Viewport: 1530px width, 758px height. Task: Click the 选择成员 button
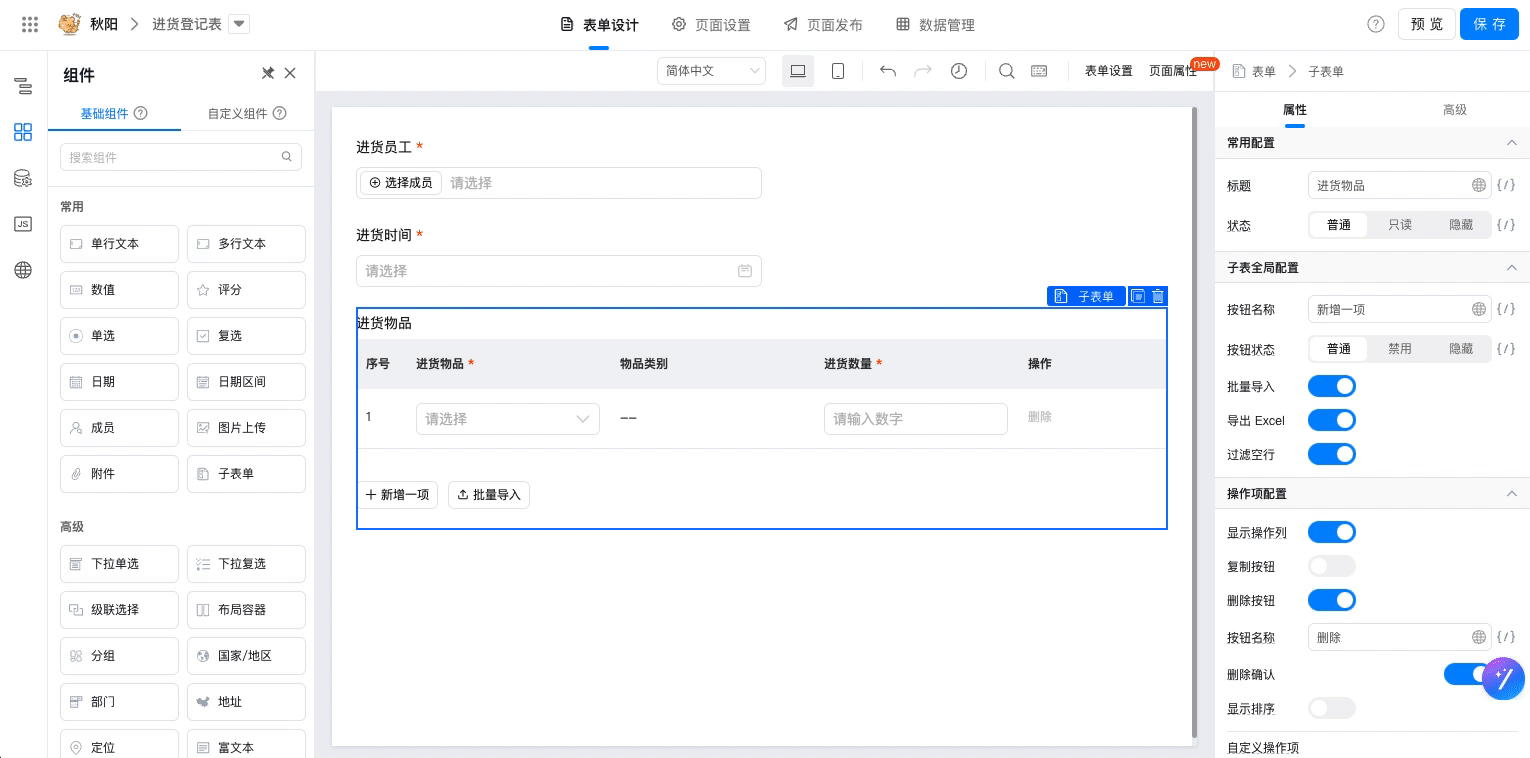[x=401, y=183]
